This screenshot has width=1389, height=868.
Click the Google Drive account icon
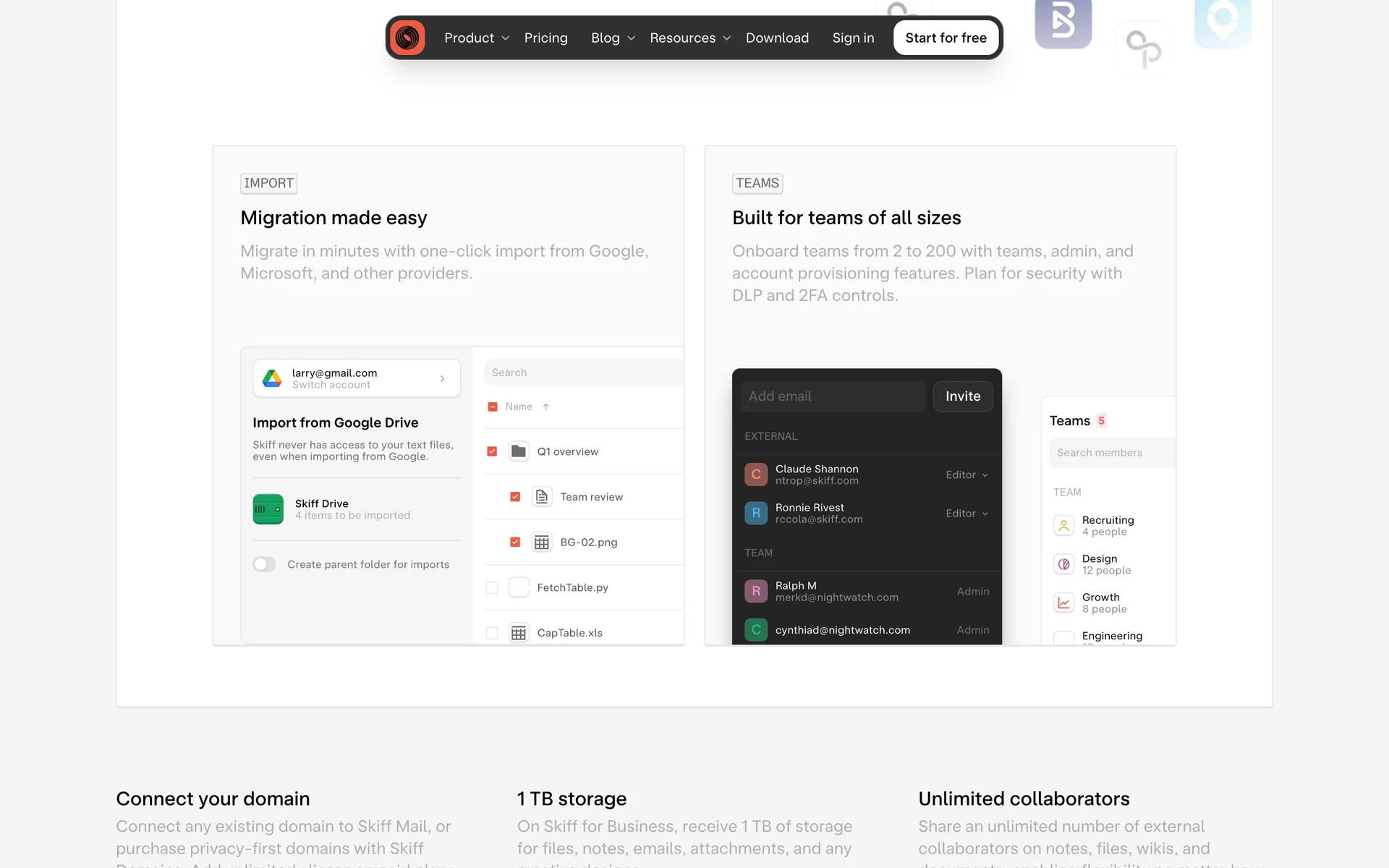[x=272, y=378]
